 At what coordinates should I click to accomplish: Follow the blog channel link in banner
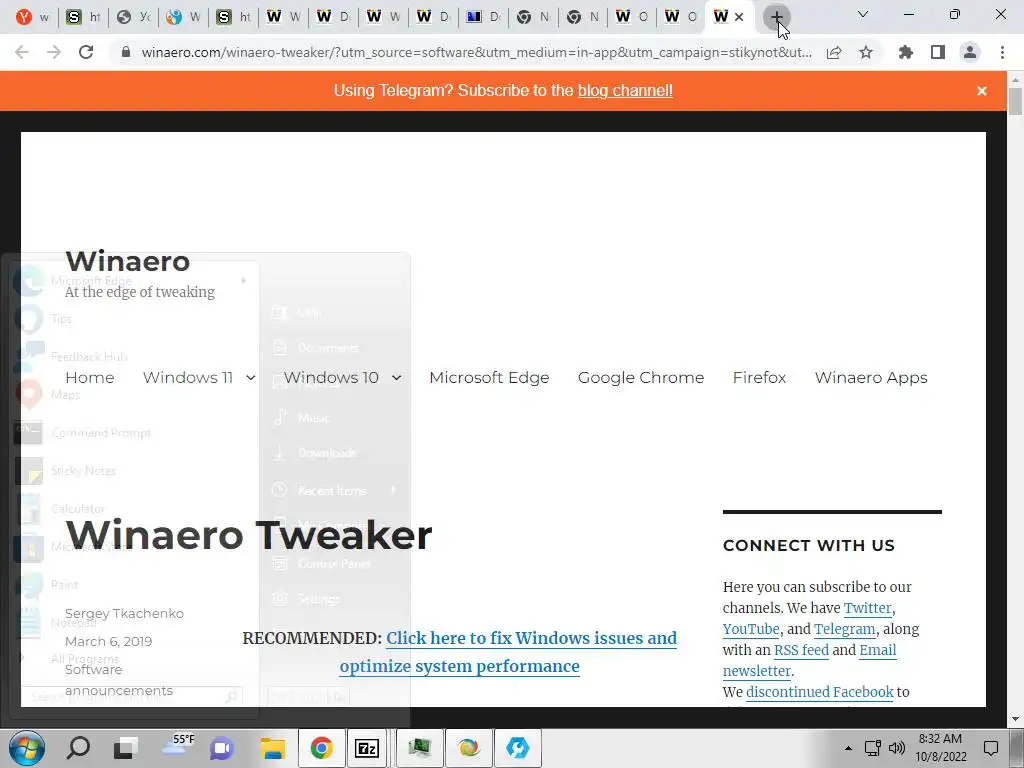pyautogui.click(x=625, y=91)
